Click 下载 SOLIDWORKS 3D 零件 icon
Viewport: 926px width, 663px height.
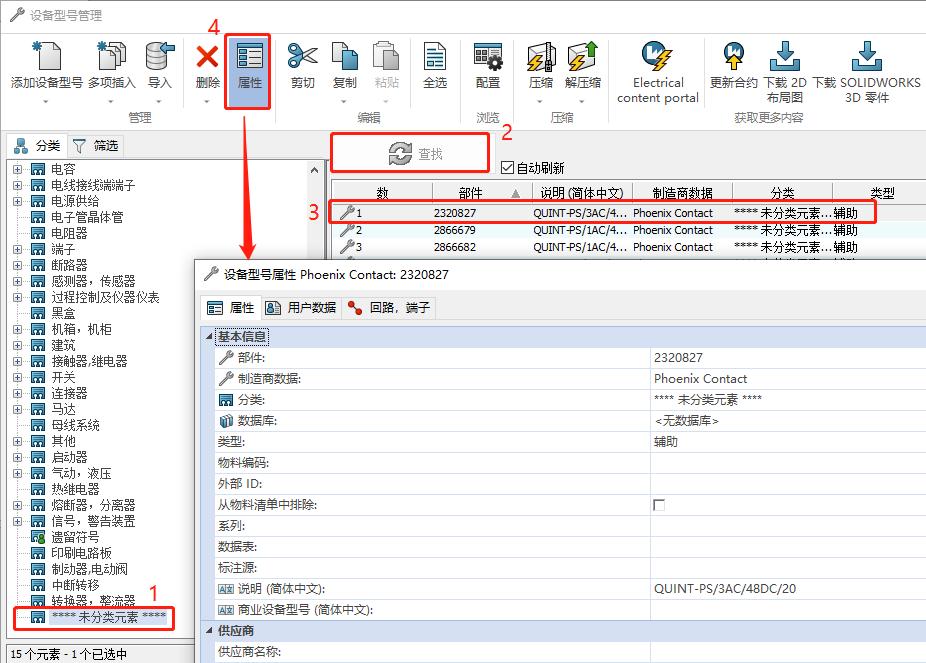click(x=866, y=56)
